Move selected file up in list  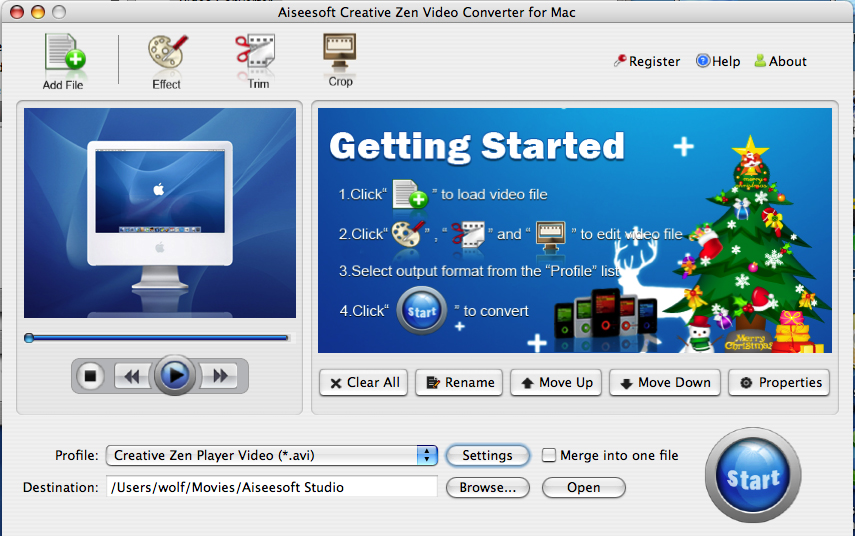(x=555, y=383)
